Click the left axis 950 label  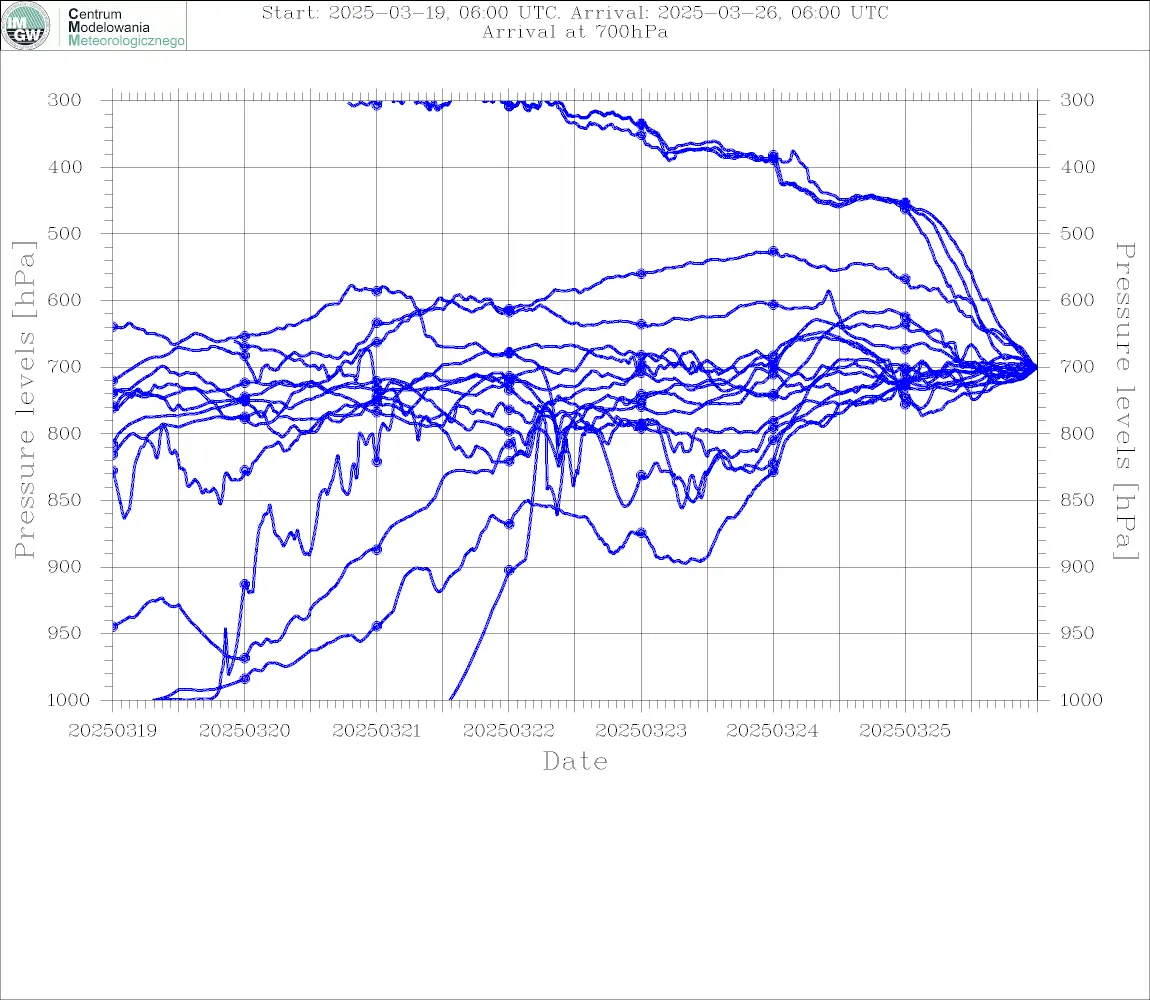[x=65, y=632]
